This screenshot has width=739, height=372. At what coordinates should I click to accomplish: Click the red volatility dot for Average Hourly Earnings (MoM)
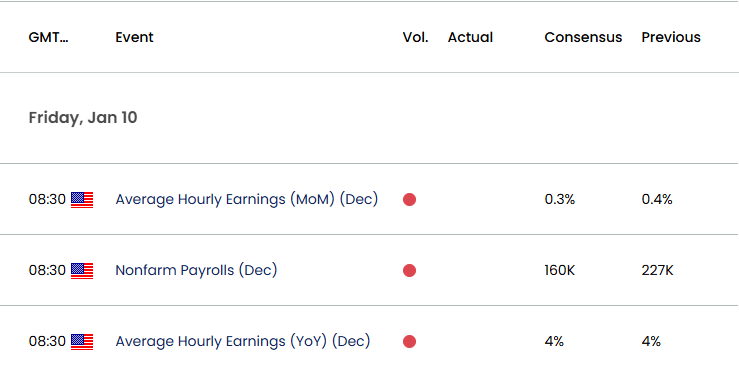(410, 199)
